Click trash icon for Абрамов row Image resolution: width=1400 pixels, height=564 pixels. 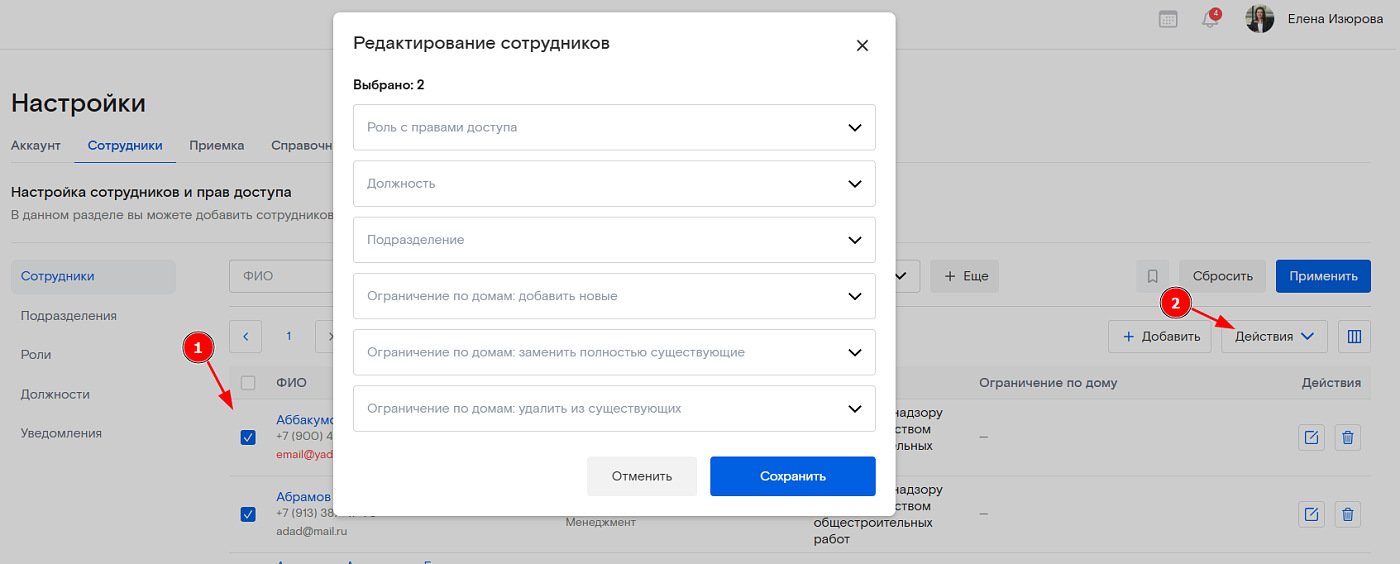click(x=1348, y=515)
